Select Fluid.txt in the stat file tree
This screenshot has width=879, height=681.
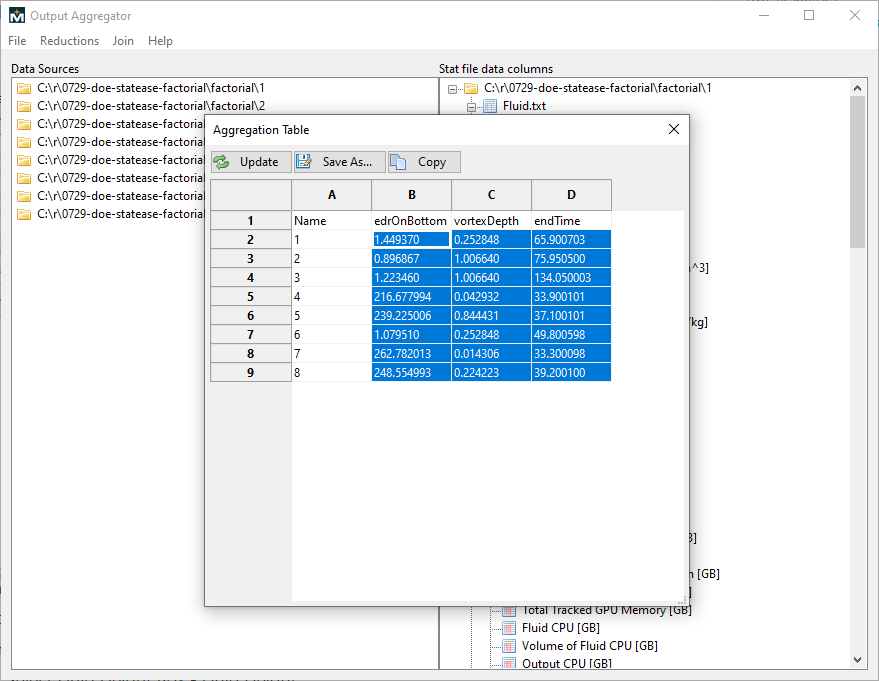[x=524, y=106]
